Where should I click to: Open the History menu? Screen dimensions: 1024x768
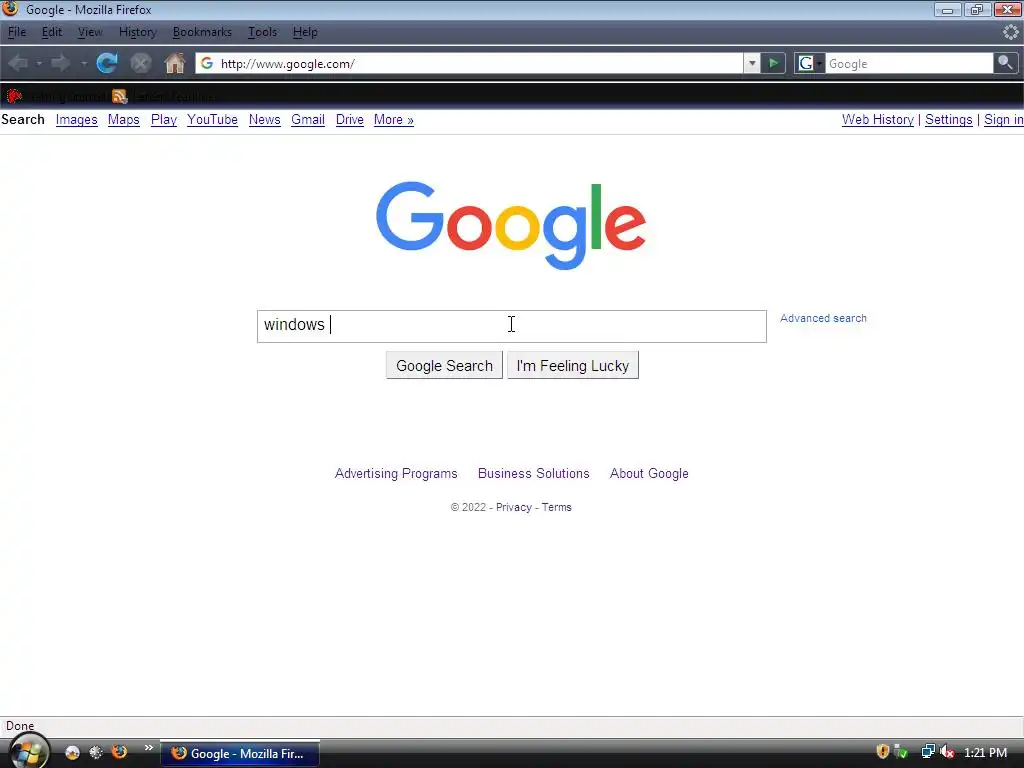(137, 32)
